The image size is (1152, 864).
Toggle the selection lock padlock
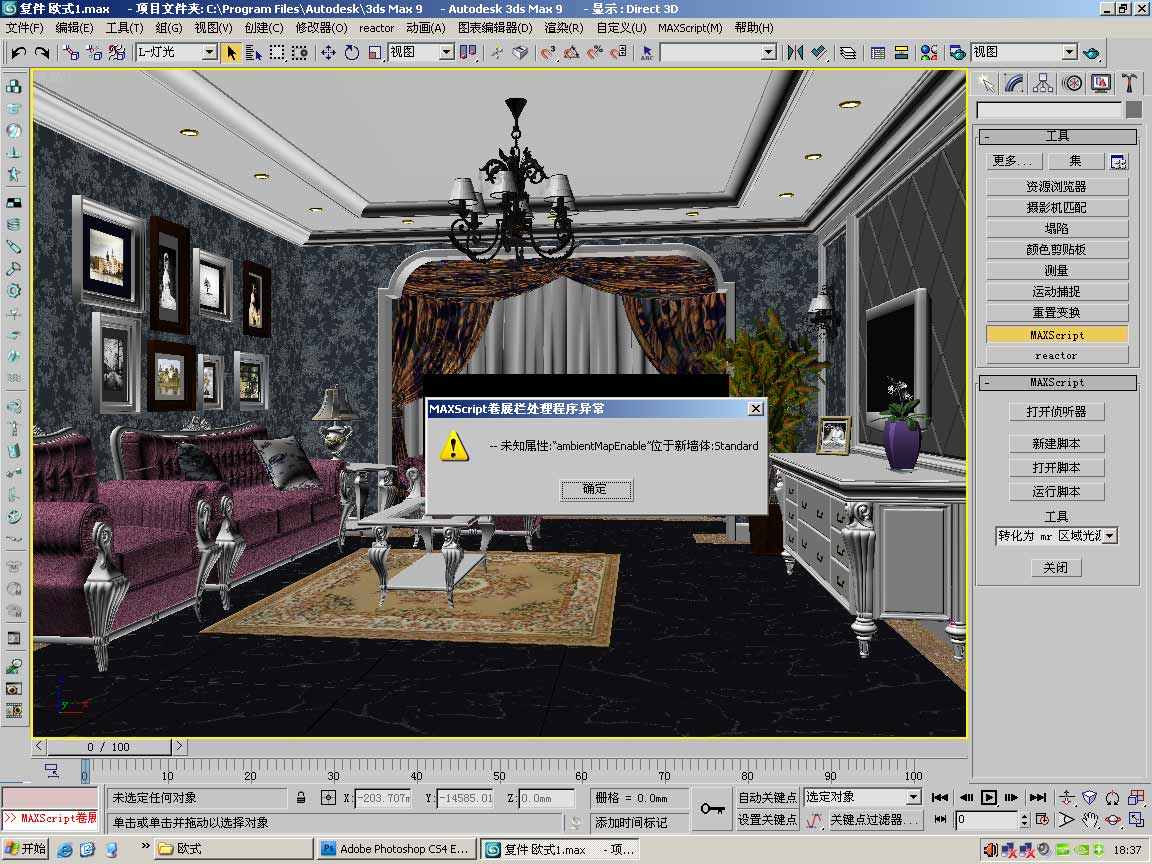pyautogui.click(x=301, y=798)
